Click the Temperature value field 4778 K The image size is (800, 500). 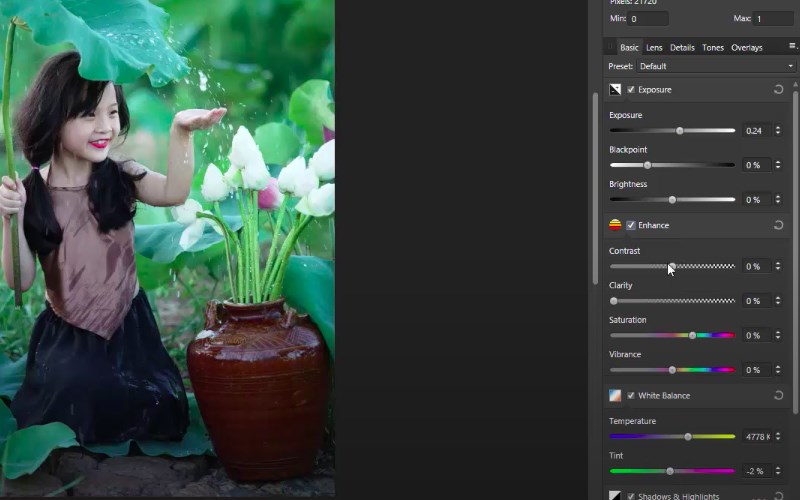click(756, 437)
